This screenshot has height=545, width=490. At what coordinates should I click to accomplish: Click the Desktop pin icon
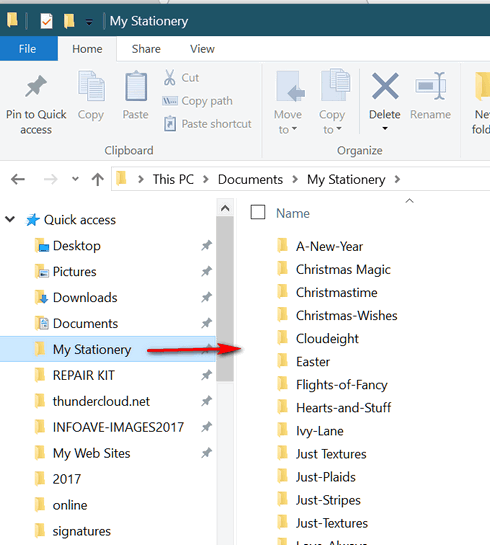point(206,245)
